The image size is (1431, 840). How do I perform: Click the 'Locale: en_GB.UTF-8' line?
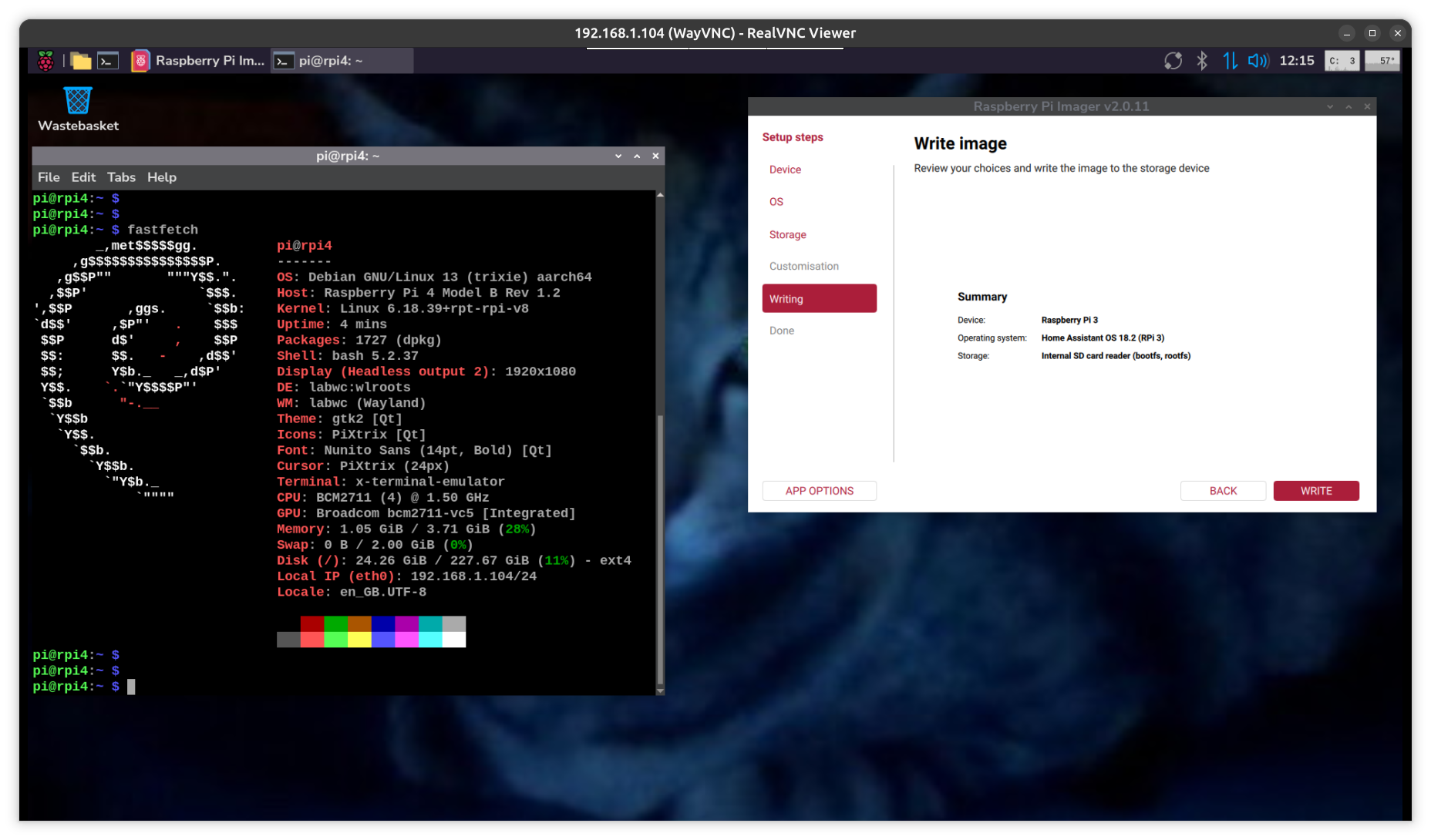pyautogui.click(x=352, y=592)
